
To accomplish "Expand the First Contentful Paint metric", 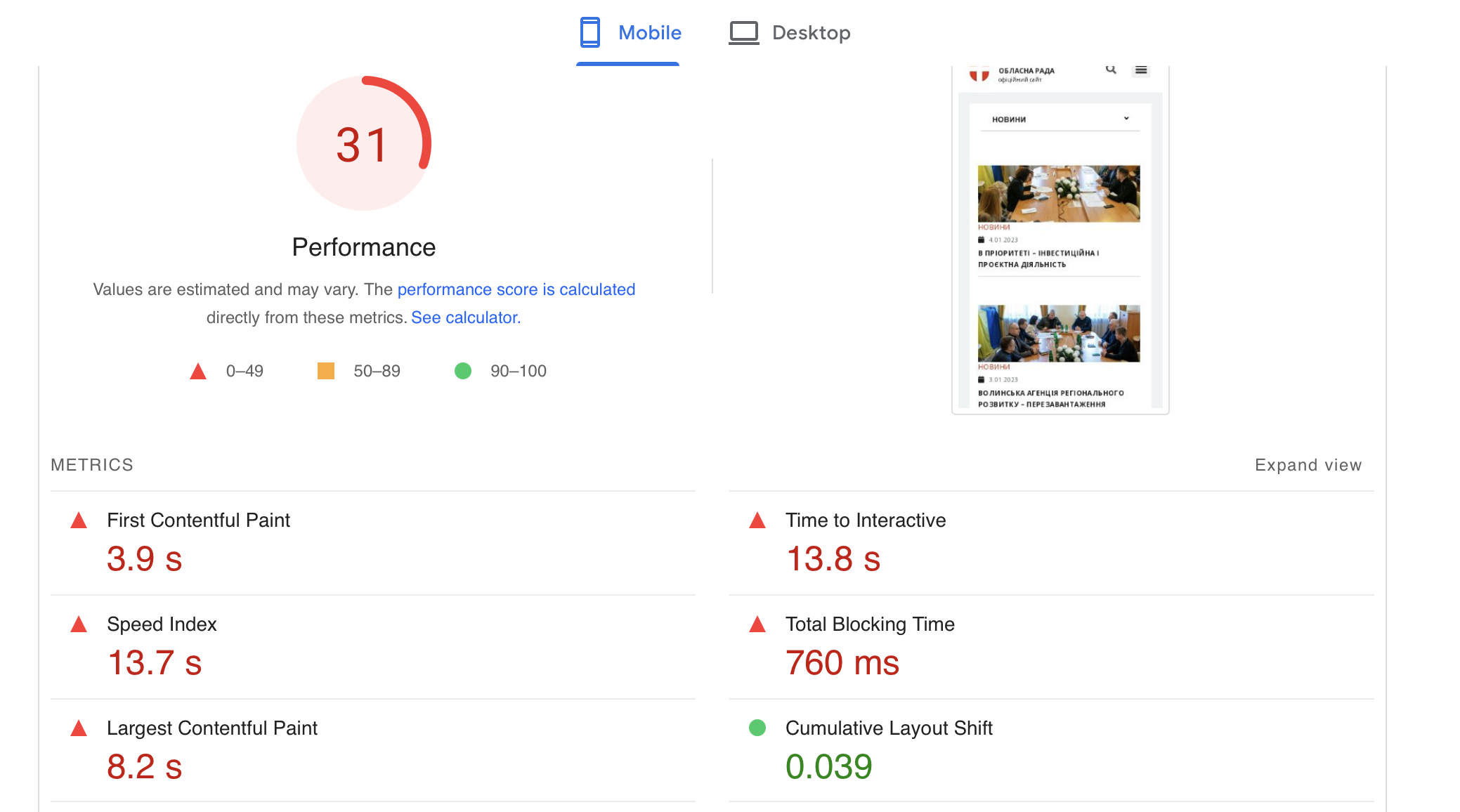I will pos(198,520).
